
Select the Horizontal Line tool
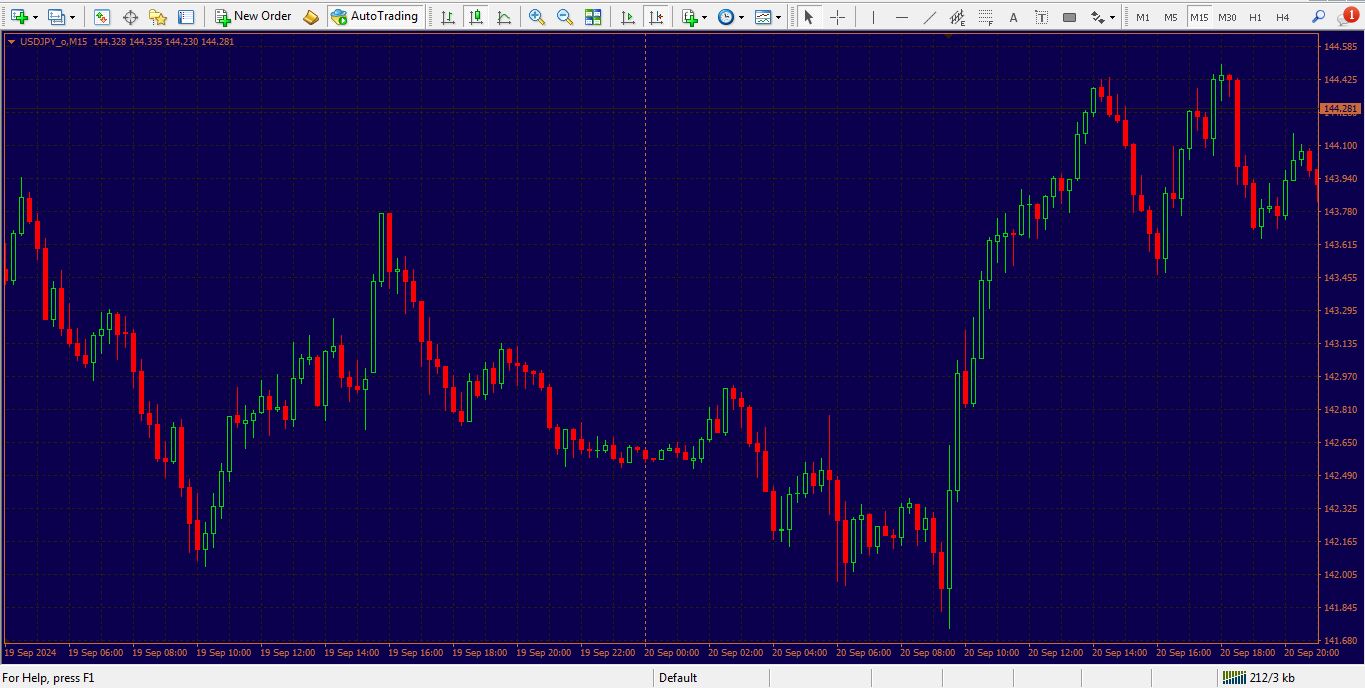pyautogui.click(x=901, y=17)
